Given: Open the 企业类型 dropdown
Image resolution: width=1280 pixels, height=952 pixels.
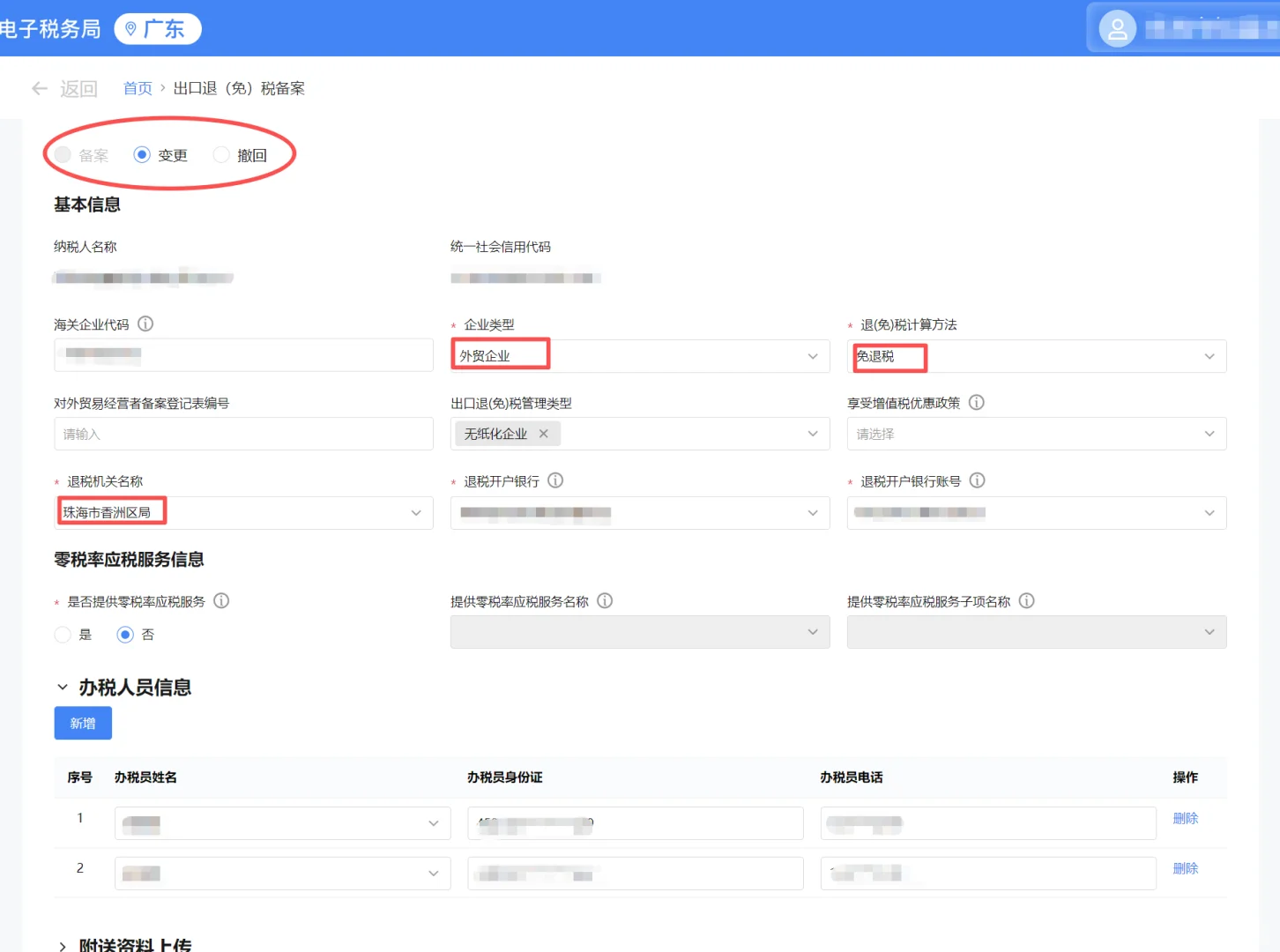Looking at the screenshot, I should click(811, 356).
